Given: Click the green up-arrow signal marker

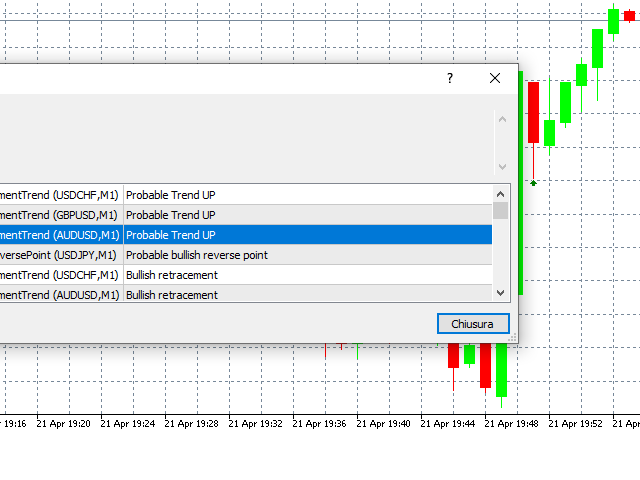Looking at the screenshot, I should [x=533, y=183].
